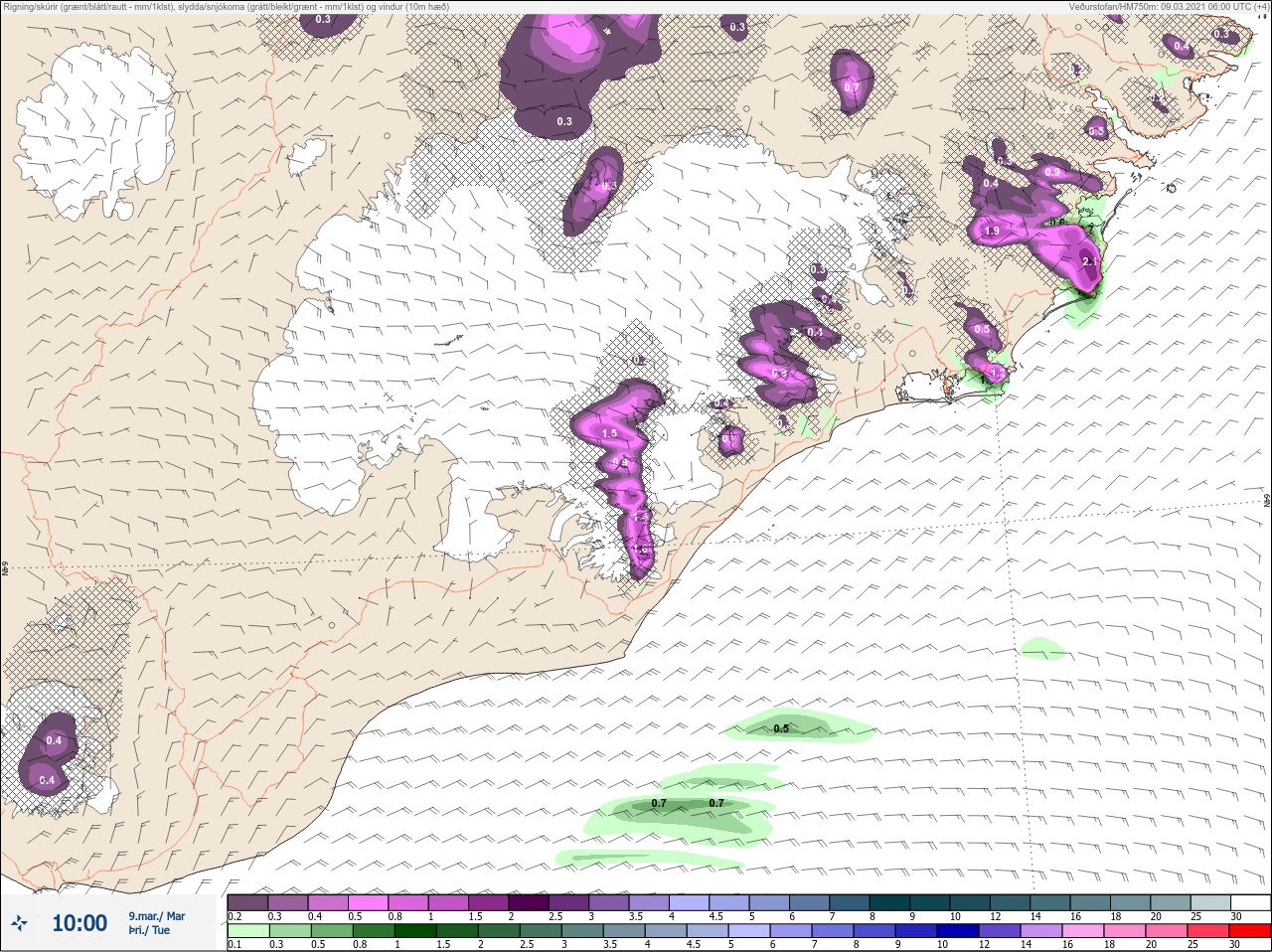Screen dimensions: 1272x952
Task: Pick the upper legend swatch labeled 0.2
Action: 247,902
